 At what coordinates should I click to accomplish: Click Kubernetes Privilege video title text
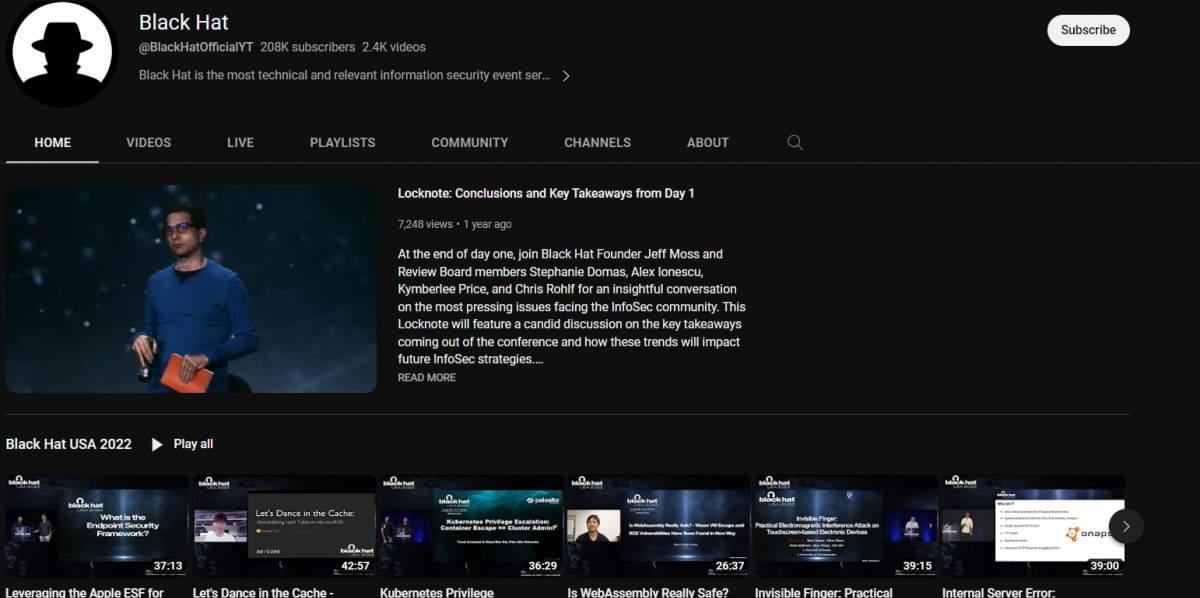click(x=437, y=592)
